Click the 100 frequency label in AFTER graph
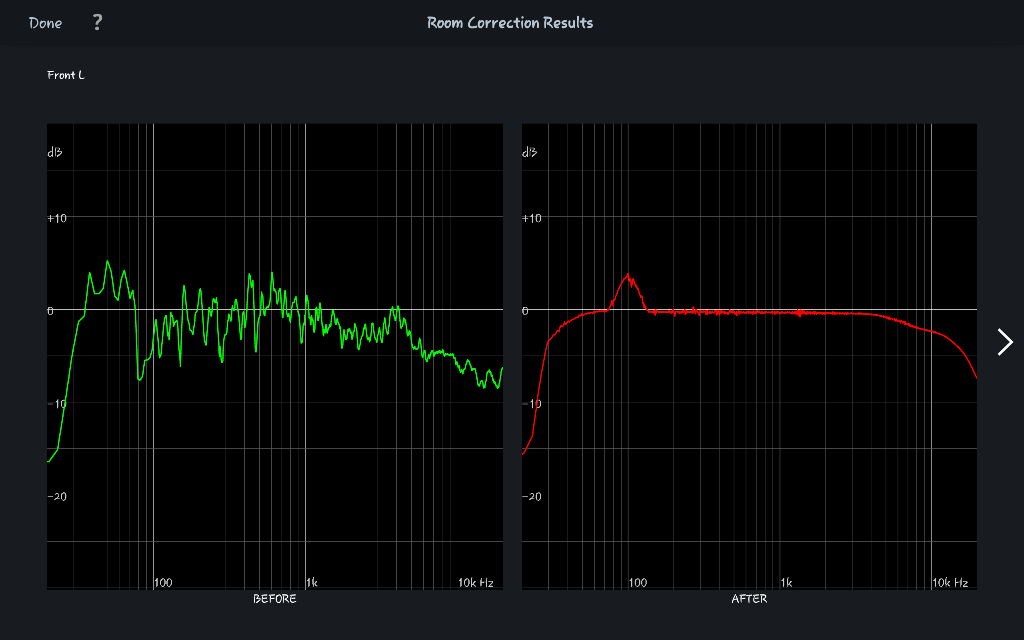This screenshot has width=1024, height=640. pos(638,582)
